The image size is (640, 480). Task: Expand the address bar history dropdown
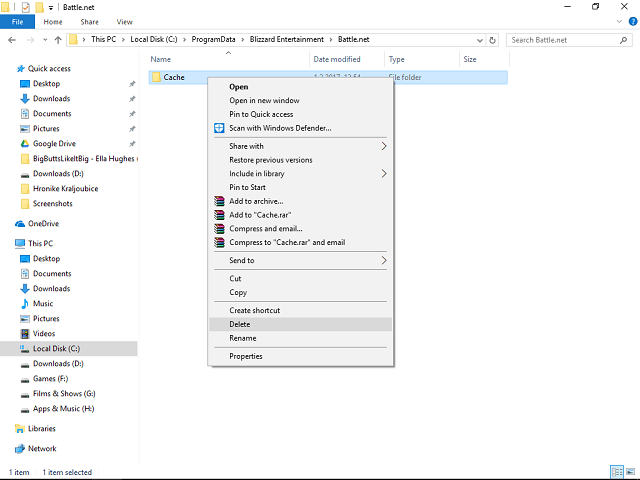pos(480,40)
